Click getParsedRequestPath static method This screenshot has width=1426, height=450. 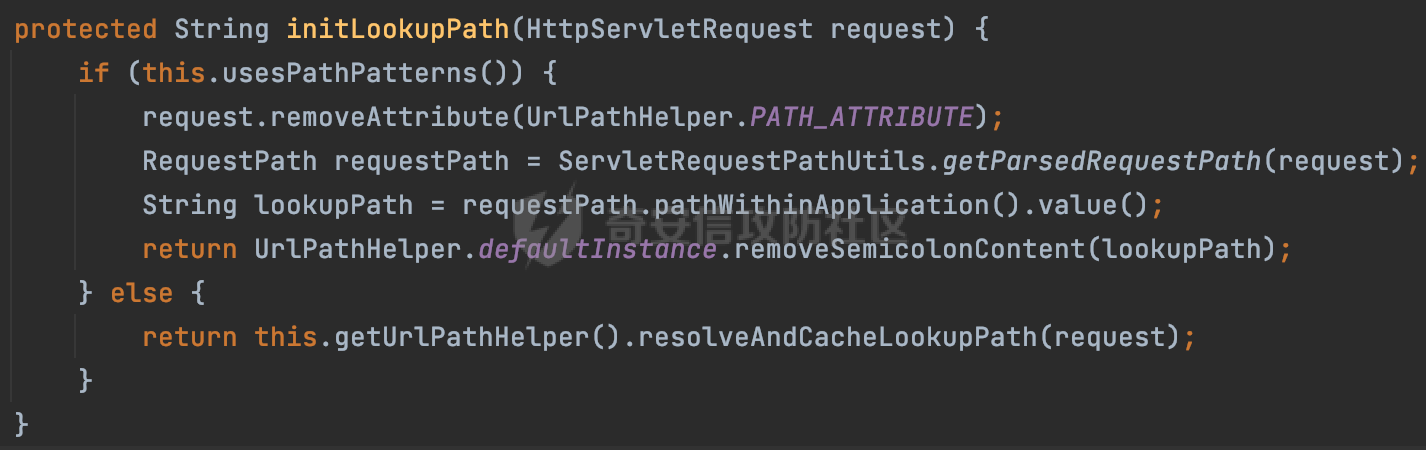[x=1101, y=161]
